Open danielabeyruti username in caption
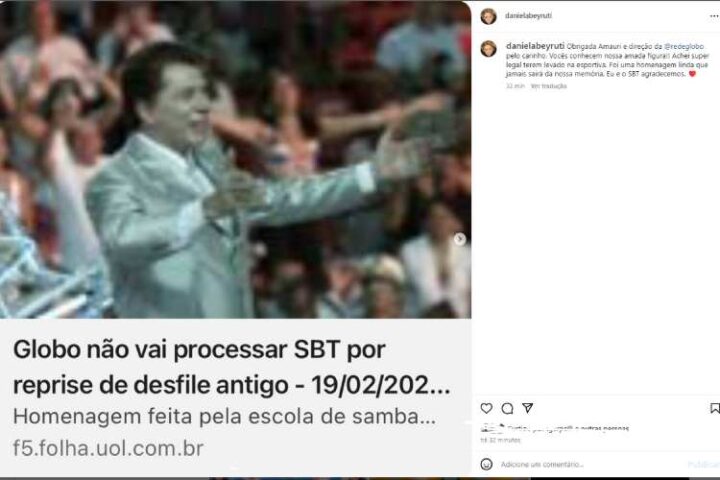This screenshot has height=480, width=720. tap(535, 46)
